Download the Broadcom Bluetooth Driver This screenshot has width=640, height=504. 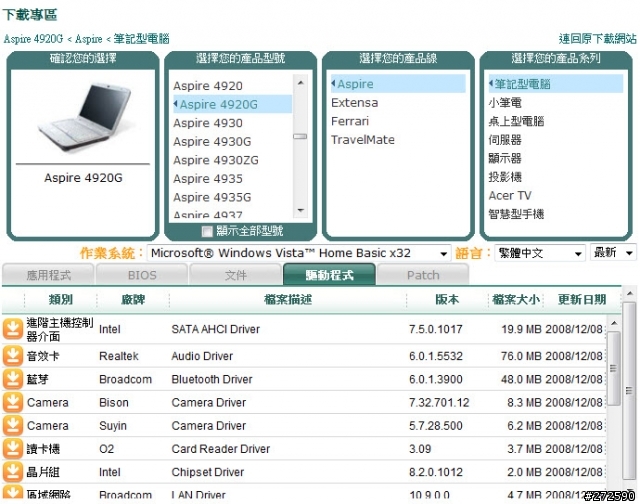(13, 379)
